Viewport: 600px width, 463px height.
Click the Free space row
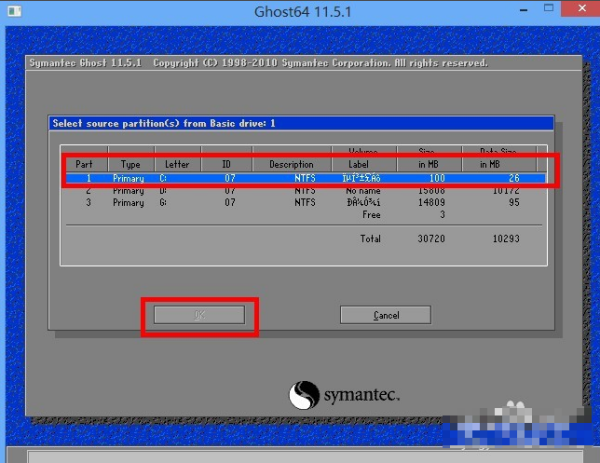[370, 214]
